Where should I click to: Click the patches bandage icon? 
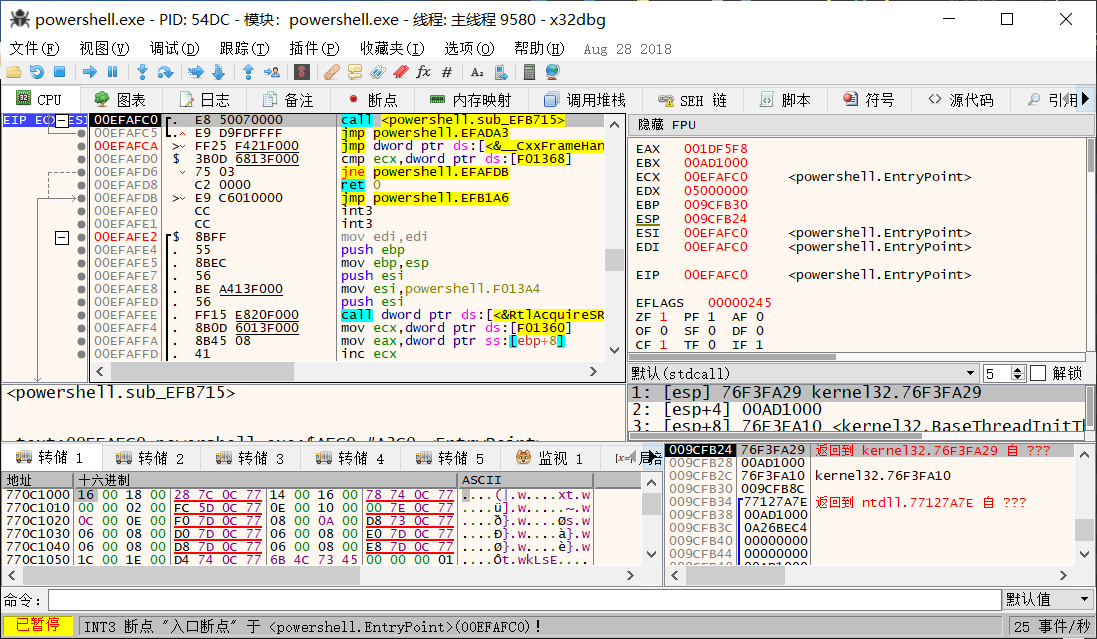332,72
